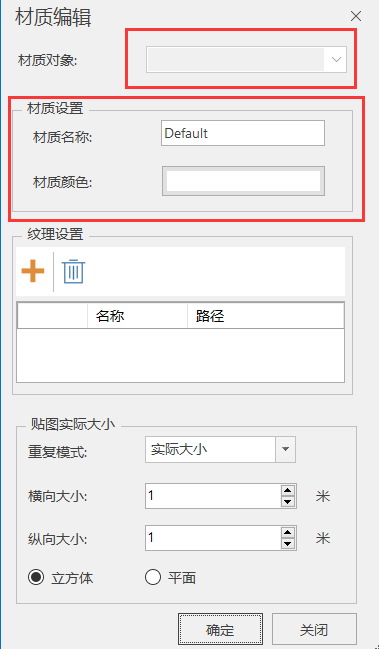Click the 名称 column header
The width and height of the screenshot is (379, 649).
pos(137,317)
